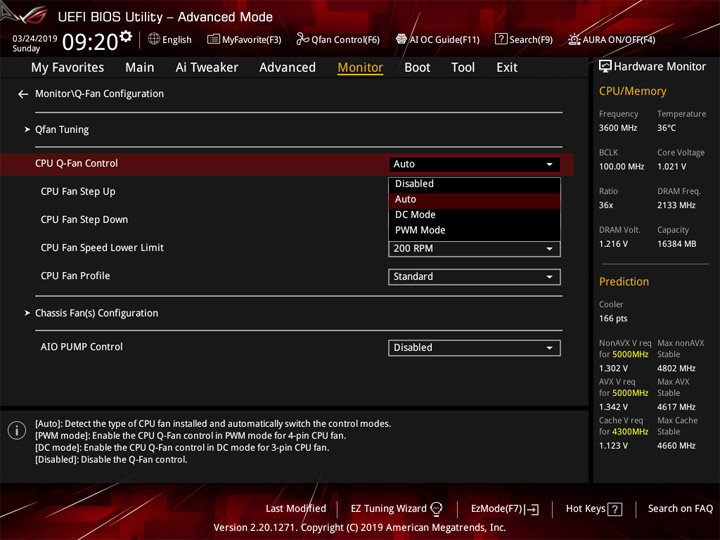
Task: Open the Ai Tweaker tab
Action: 207,68
